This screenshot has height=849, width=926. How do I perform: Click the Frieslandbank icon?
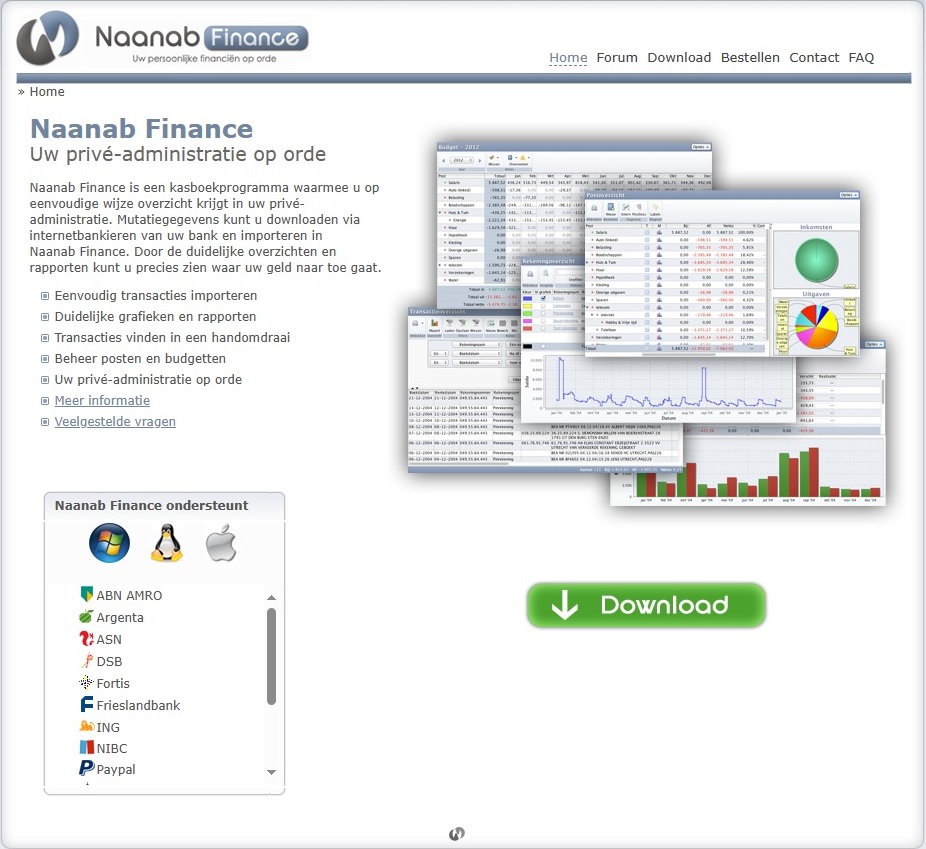[x=86, y=705]
